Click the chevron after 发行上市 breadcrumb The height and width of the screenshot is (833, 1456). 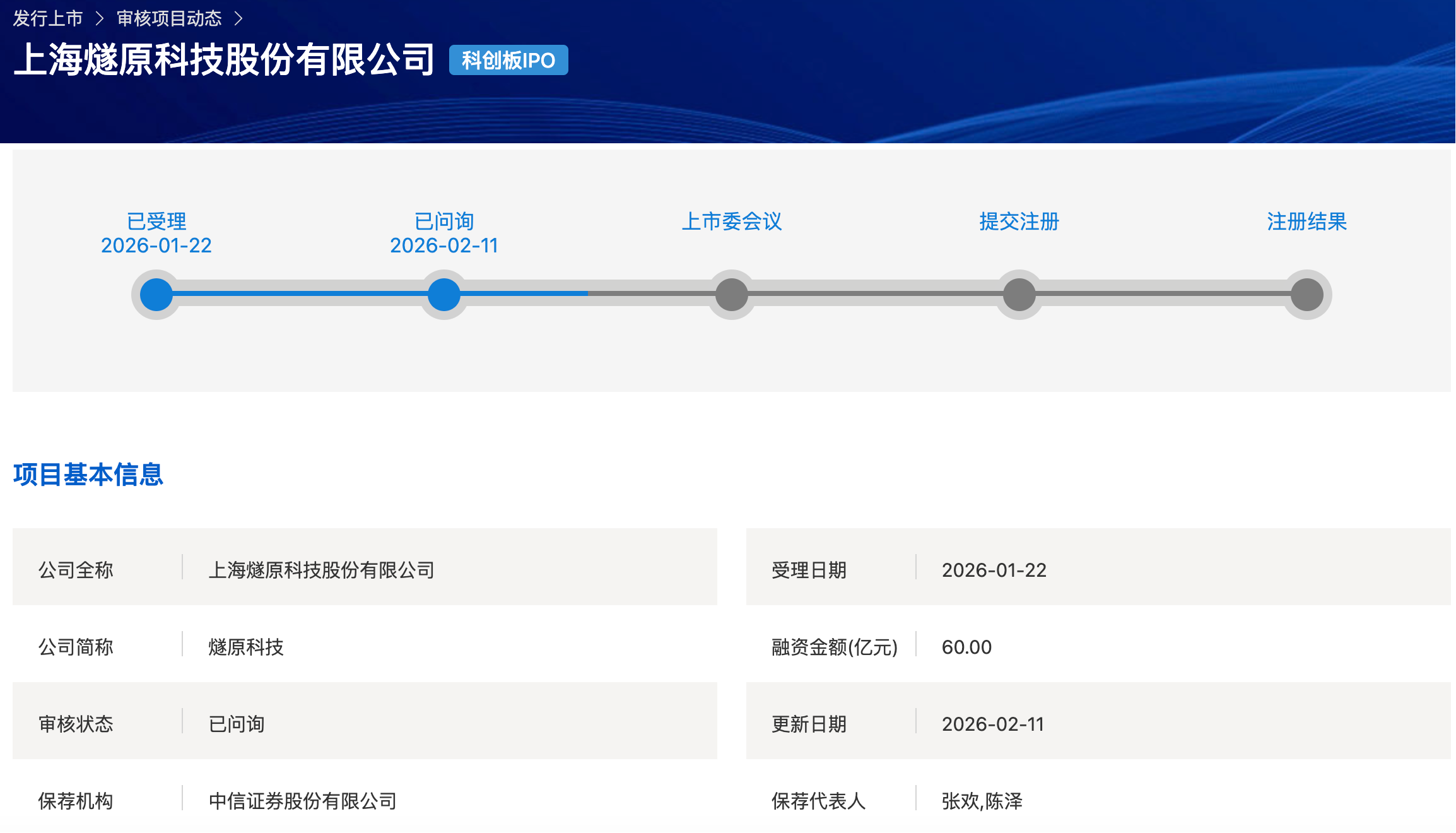click(x=99, y=19)
